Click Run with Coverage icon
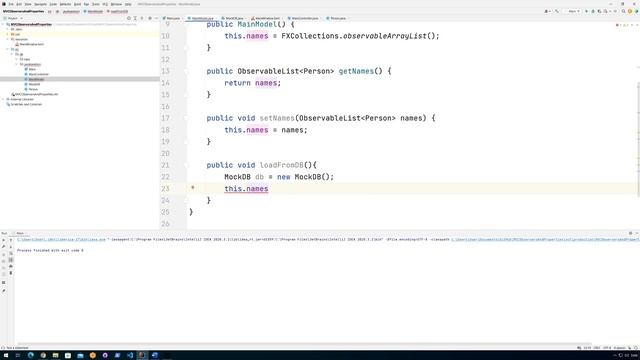The image size is (640, 360). tap(599, 11)
